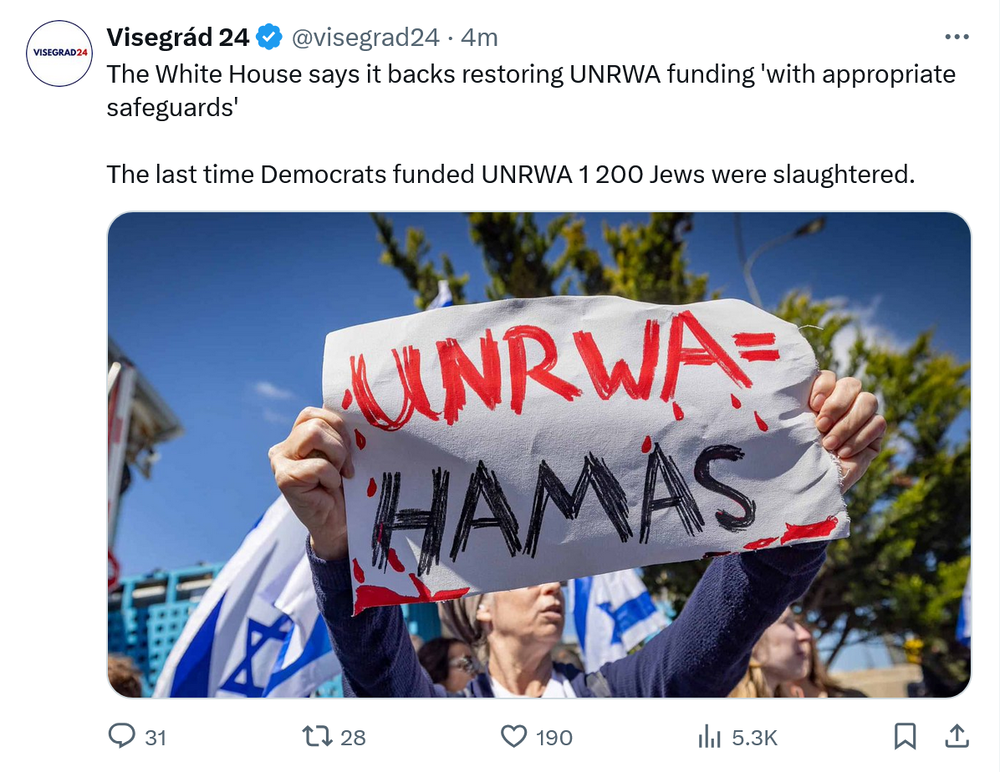Screen dimensions: 1000x772
Task: Click the 28 reposts count
Action: coord(353,738)
